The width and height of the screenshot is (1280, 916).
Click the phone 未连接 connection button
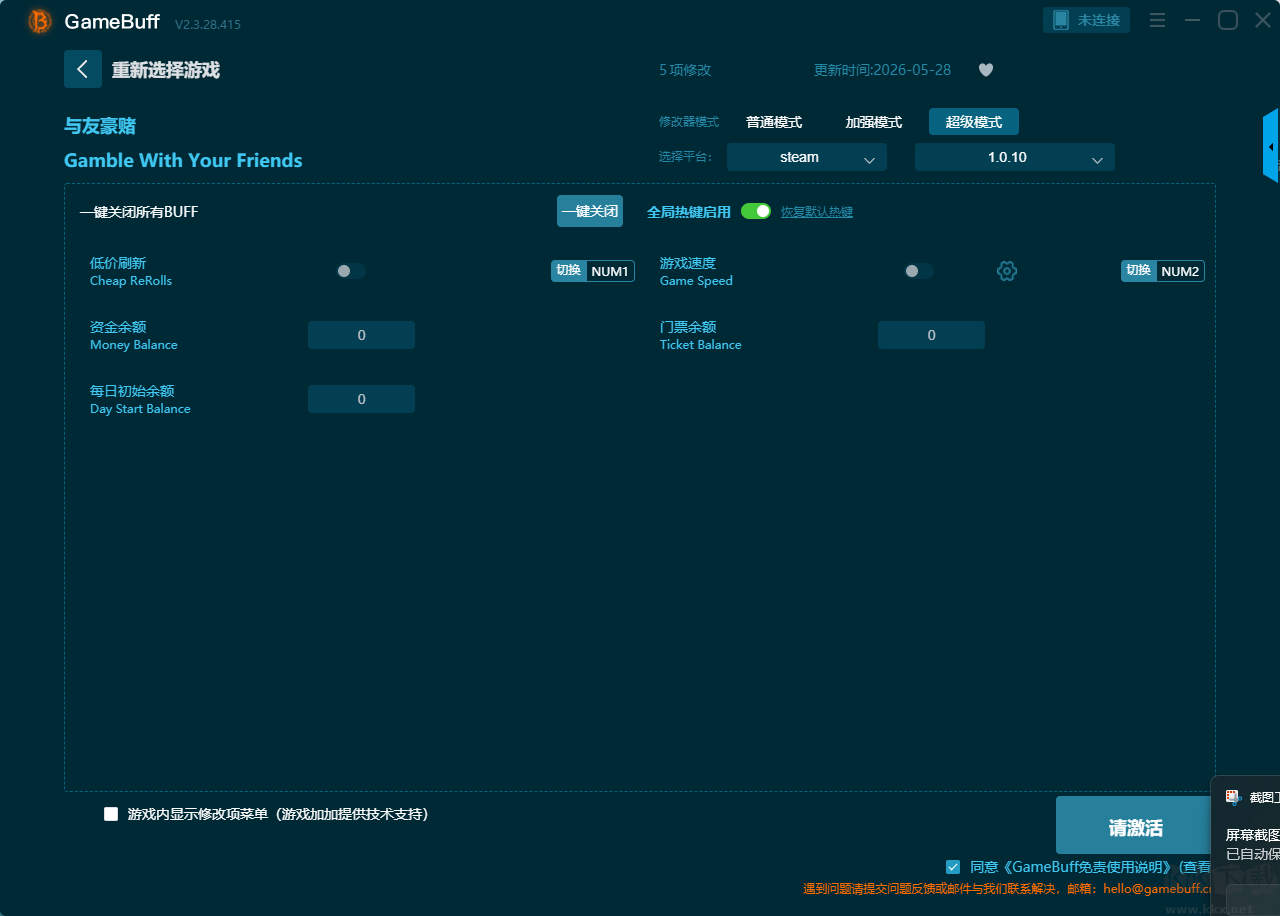pyautogui.click(x=1087, y=20)
